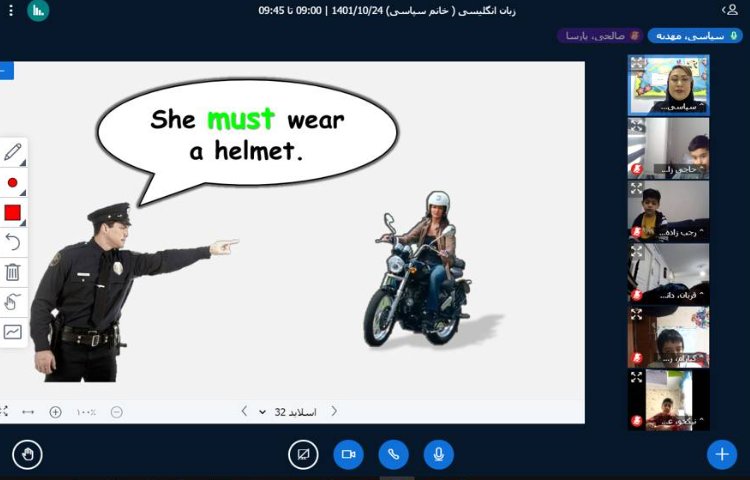Click the talking indicator for سیاسی، مهدیه

point(695,36)
